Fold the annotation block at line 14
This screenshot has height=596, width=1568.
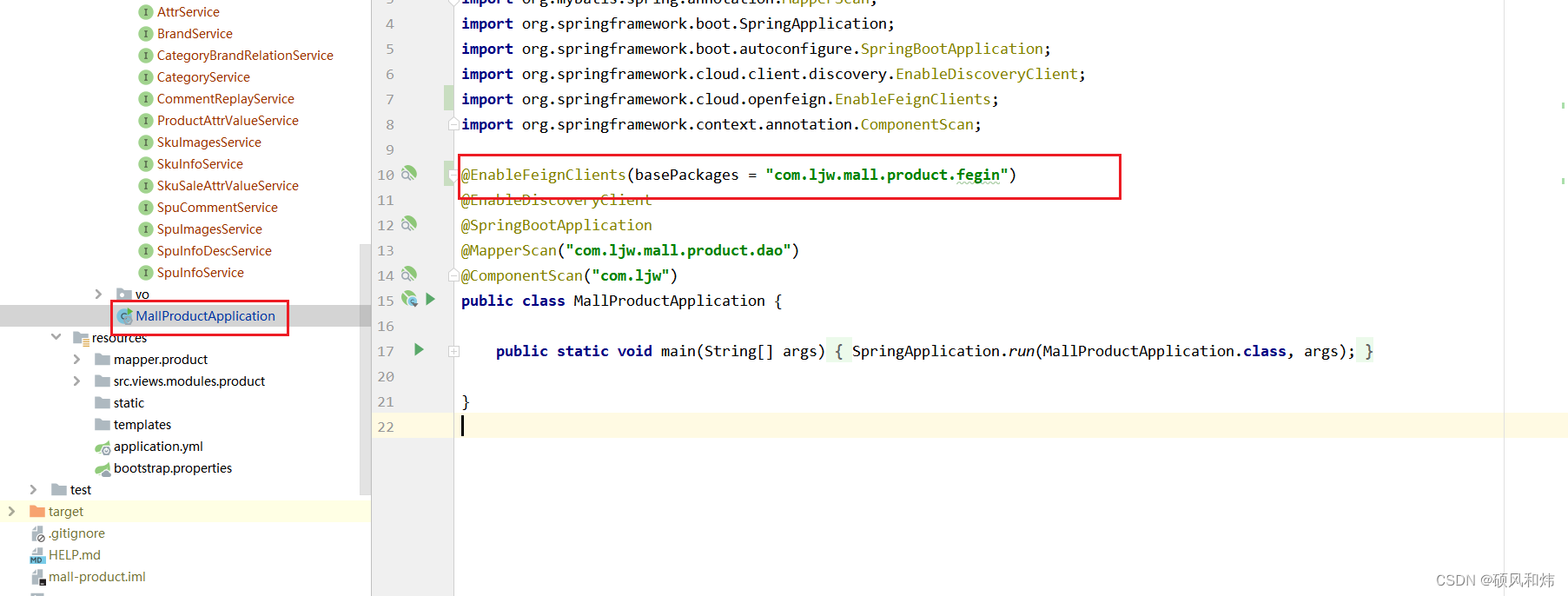point(453,275)
